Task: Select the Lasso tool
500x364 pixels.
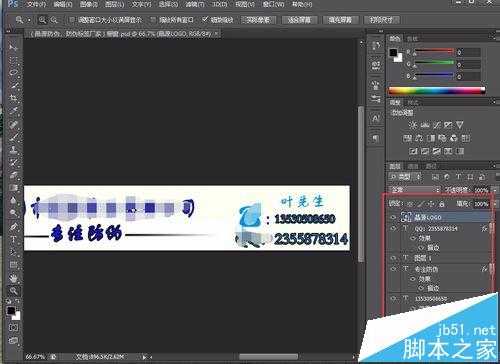Action: click(13, 72)
